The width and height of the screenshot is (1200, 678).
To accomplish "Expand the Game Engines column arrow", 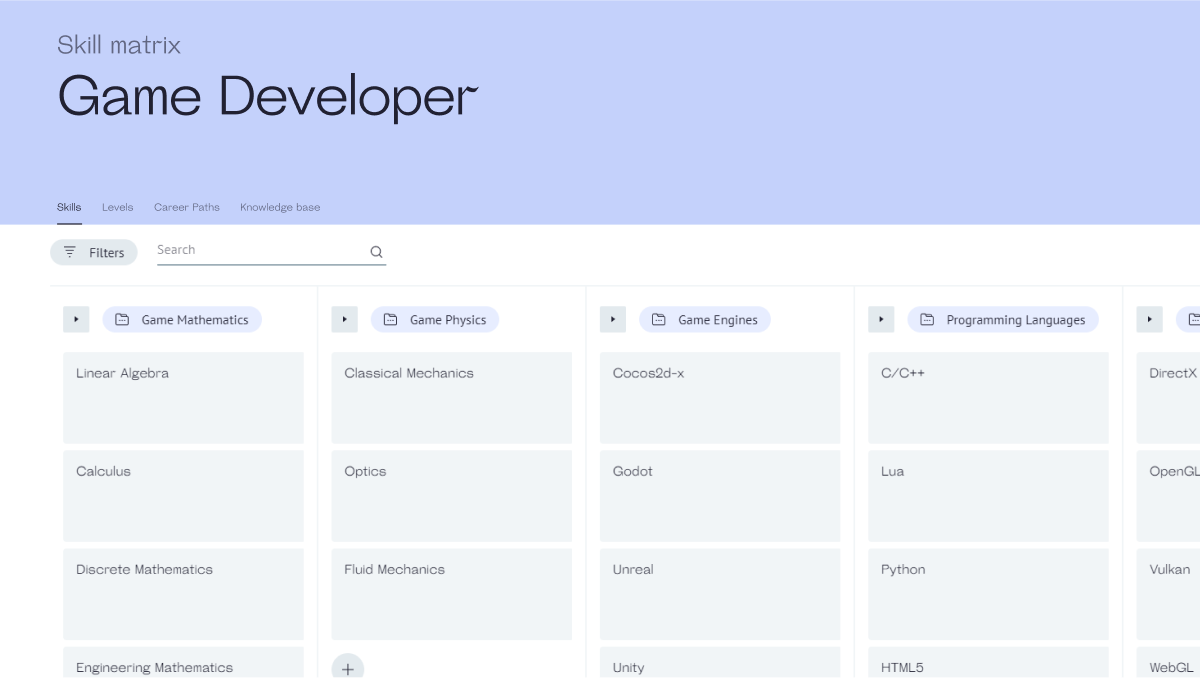I will [613, 320].
